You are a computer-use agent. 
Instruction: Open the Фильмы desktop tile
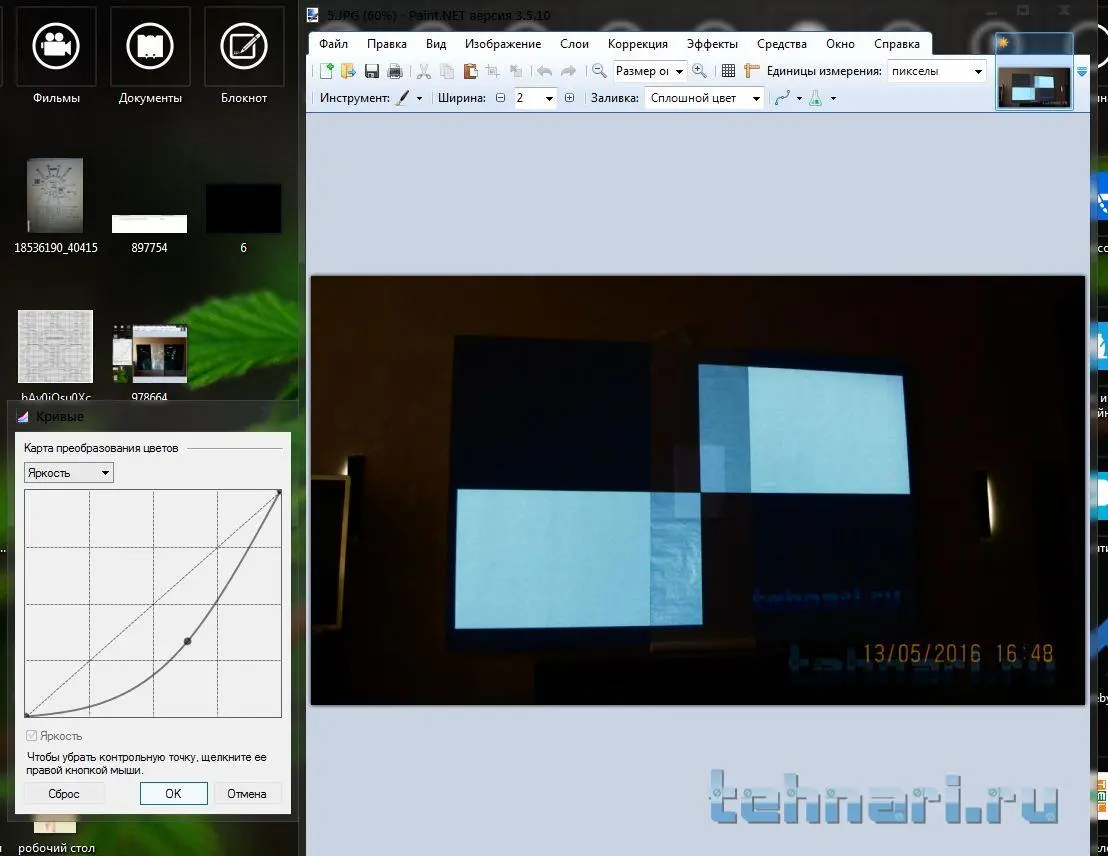pos(56,57)
